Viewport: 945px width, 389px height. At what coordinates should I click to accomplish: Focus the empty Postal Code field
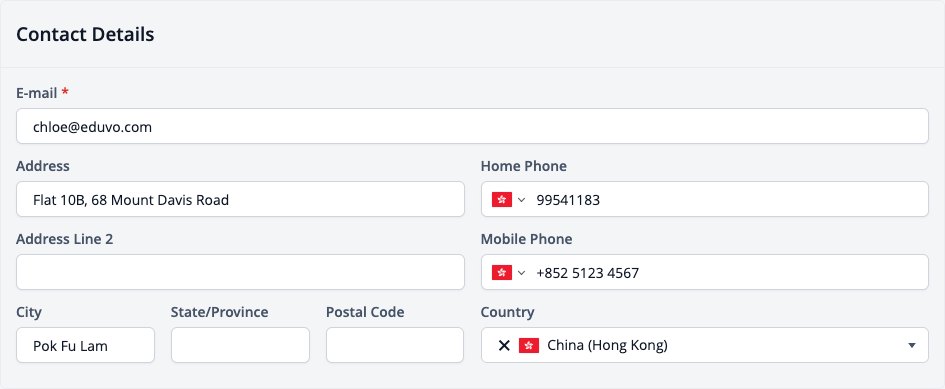395,345
